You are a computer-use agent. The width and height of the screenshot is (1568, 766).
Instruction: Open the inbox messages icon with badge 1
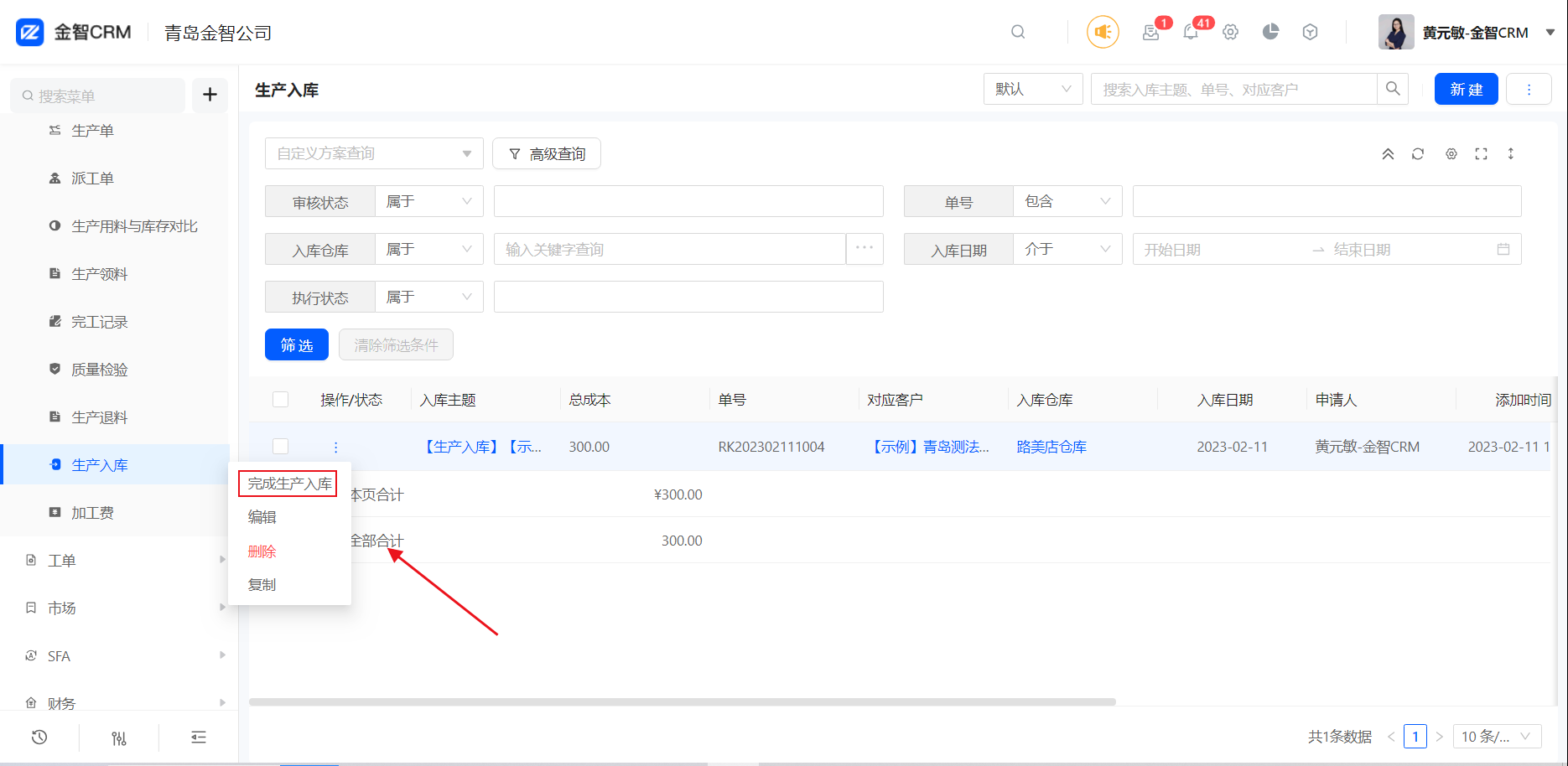[1150, 32]
